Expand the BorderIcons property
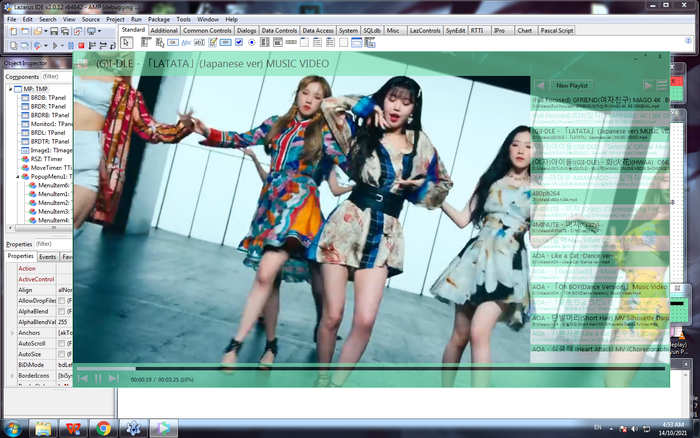This screenshot has height=438, width=700. coord(12,377)
